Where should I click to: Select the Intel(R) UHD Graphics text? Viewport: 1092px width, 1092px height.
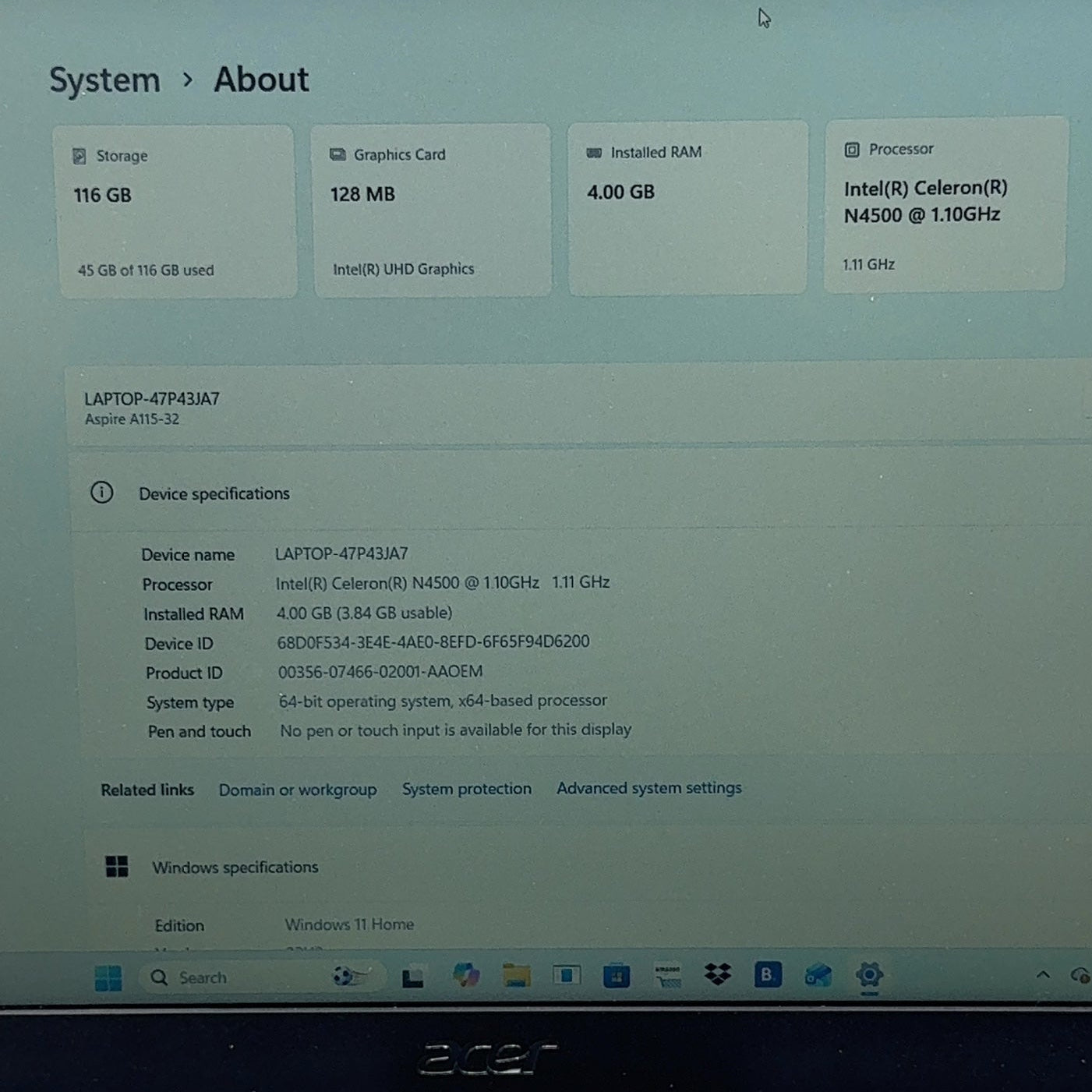click(x=404, y=269)
